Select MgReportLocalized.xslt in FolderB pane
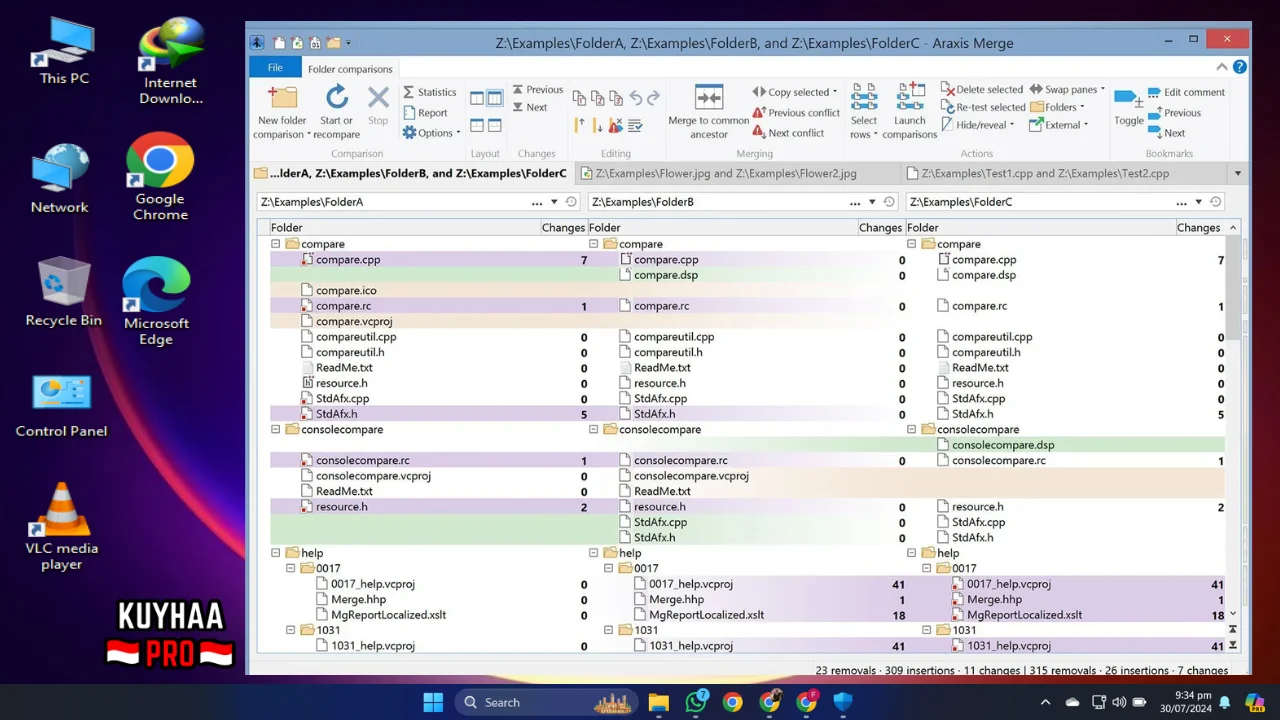The image size is (1280, 720). point(706,615)
